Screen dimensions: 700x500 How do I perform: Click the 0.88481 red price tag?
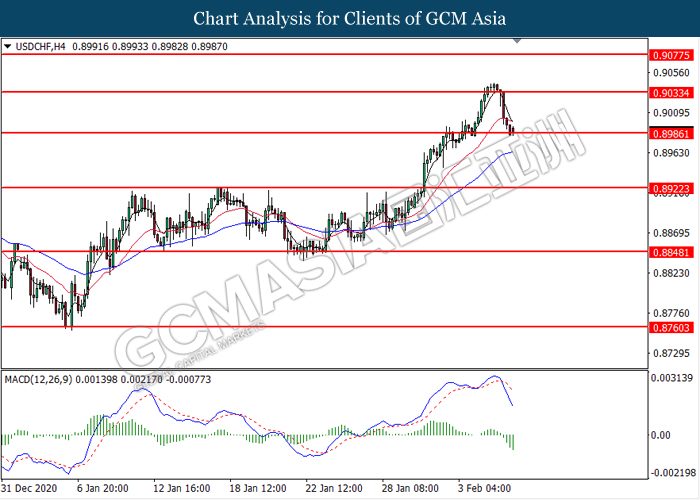(668, 251)
